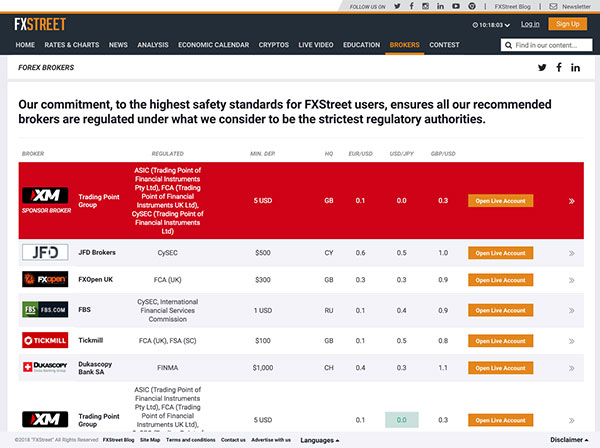Click the Dukascopy logo

(x=45, y=367)
